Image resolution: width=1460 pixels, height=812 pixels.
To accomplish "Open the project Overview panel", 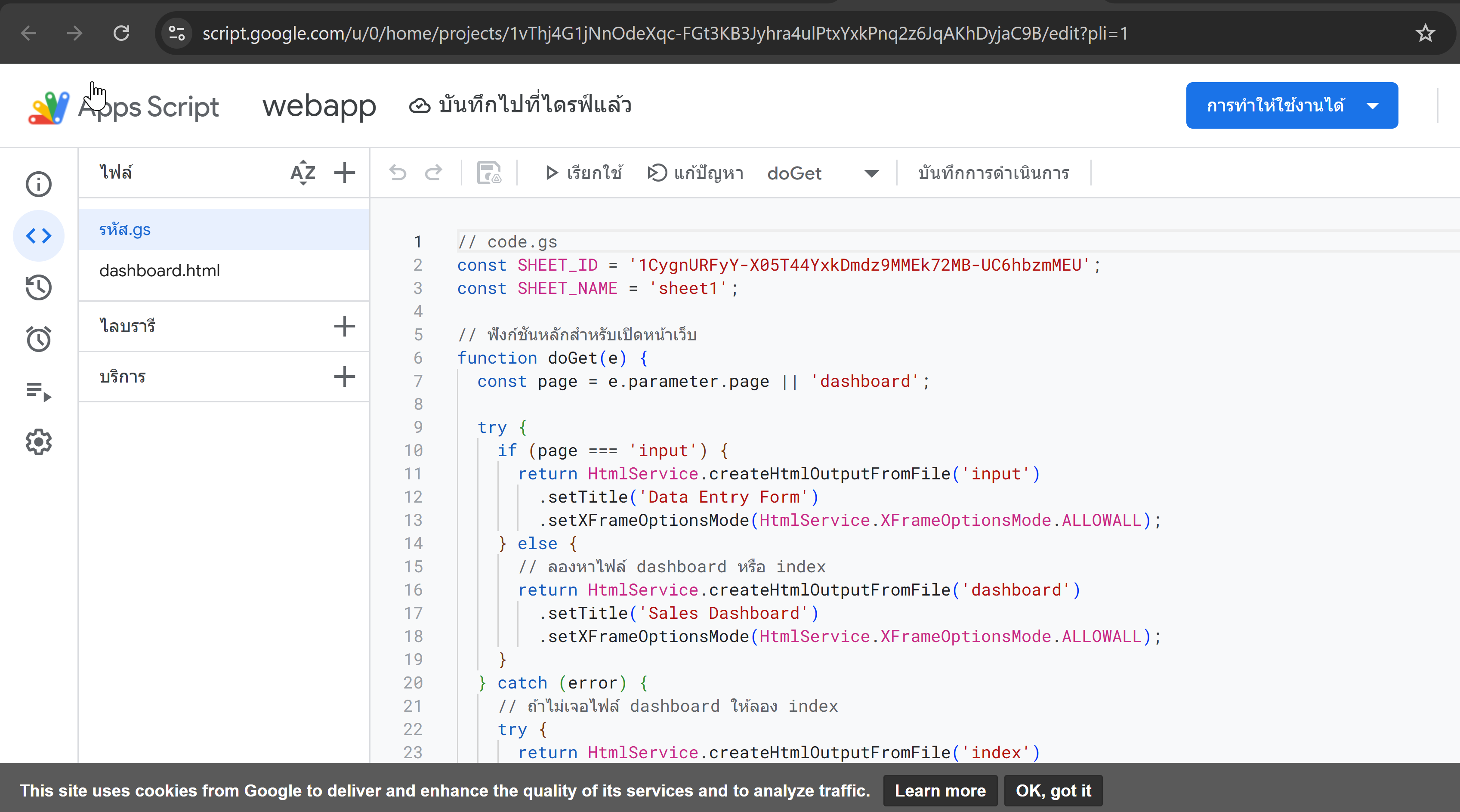I will click(x=39, y=184).
